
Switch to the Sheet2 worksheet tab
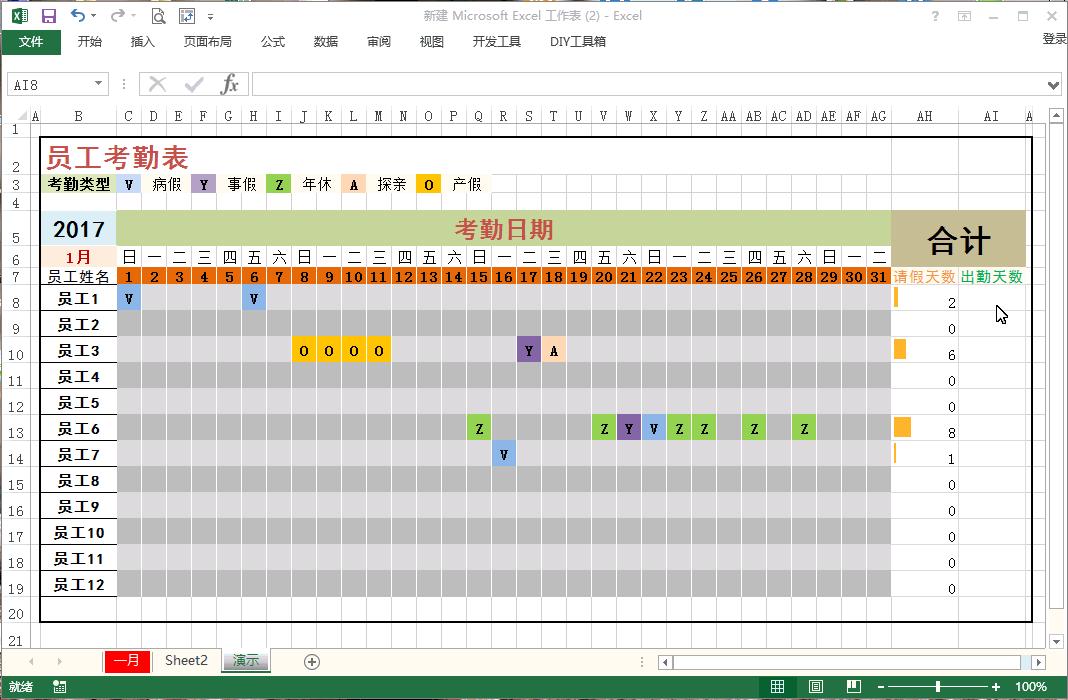pos(186,661)
